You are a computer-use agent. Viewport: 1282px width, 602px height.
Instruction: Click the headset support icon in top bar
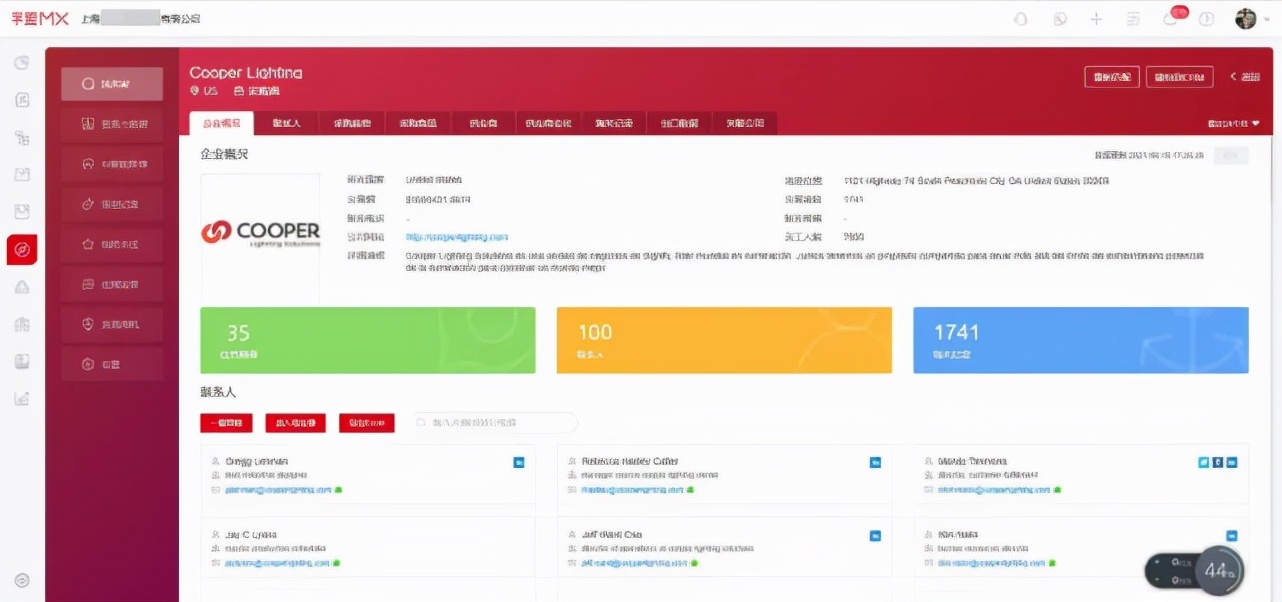click(1021, 19)
